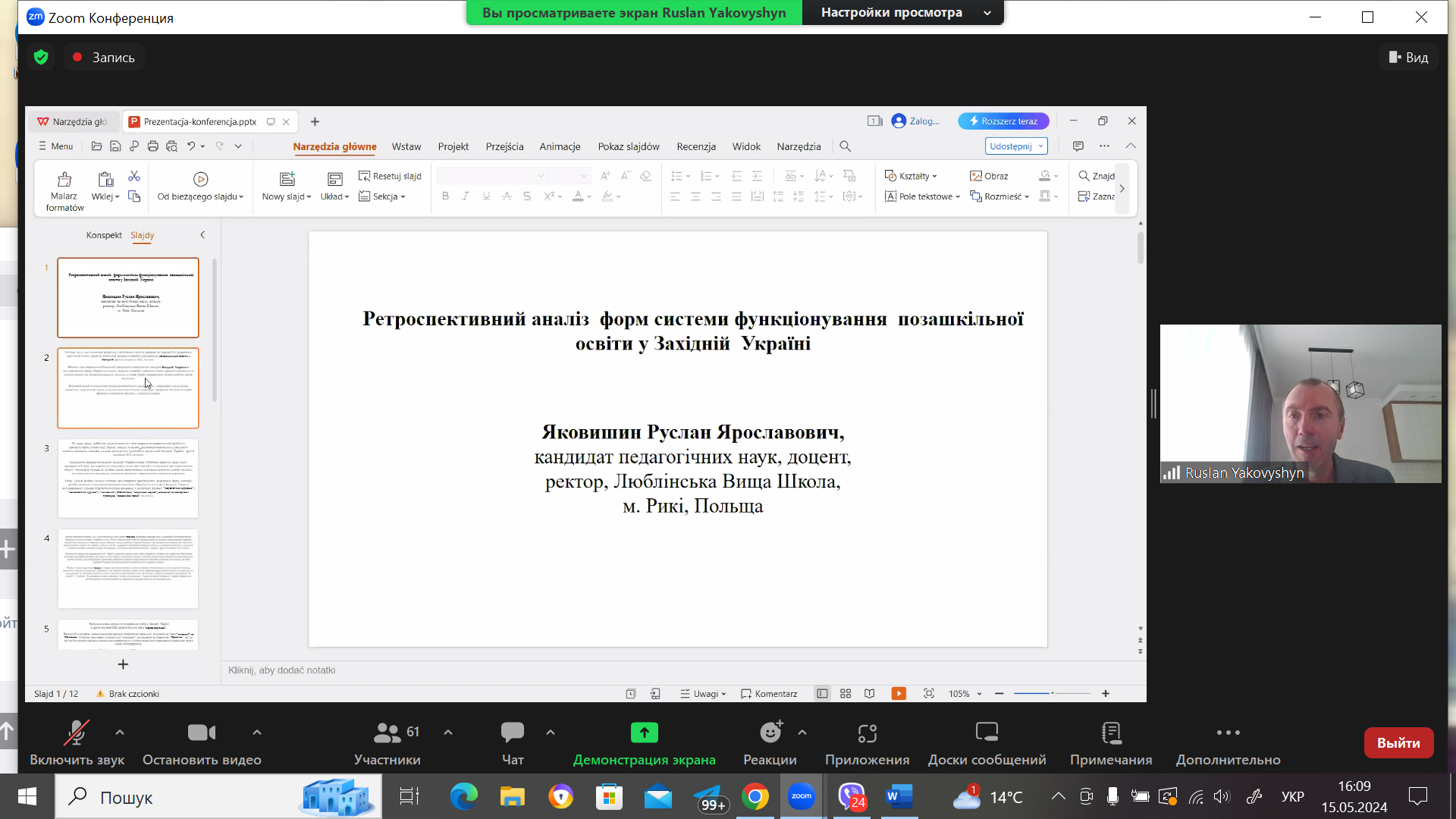Click the Zoom Chat icon
Screen dimensions: 1456x819
tap(513, 733)
